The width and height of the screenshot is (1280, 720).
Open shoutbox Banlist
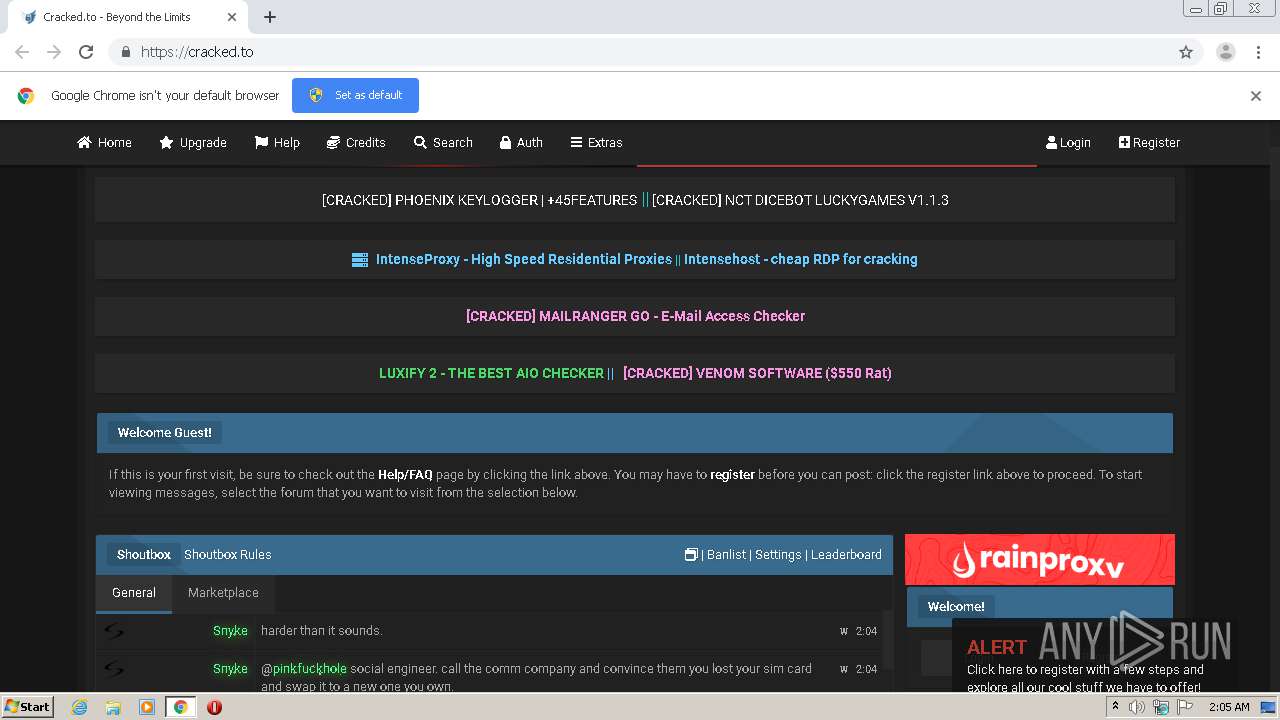pos(726,555)
